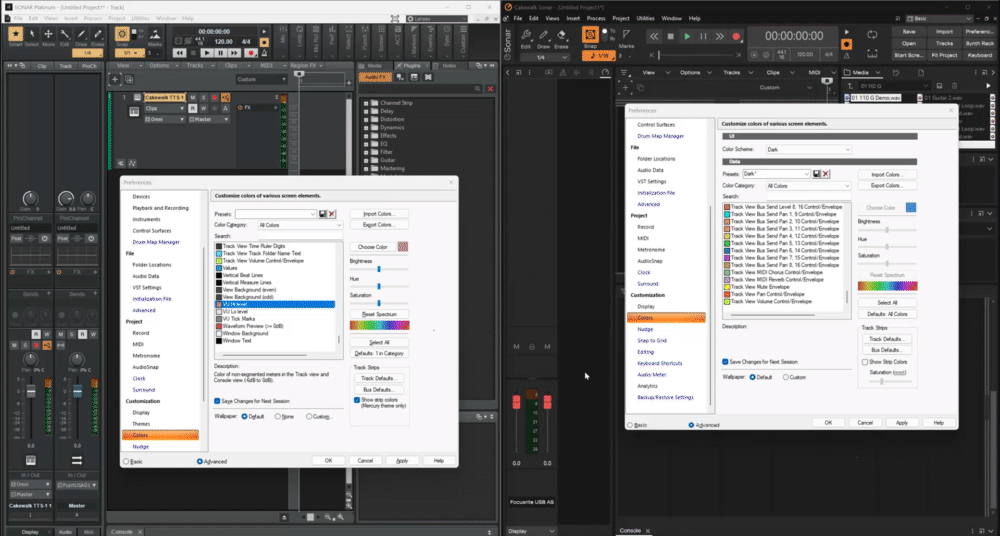Toggle the loop icon in Cakewalk Sonar
Screen dimensions: 1000x536
point(872,34)
